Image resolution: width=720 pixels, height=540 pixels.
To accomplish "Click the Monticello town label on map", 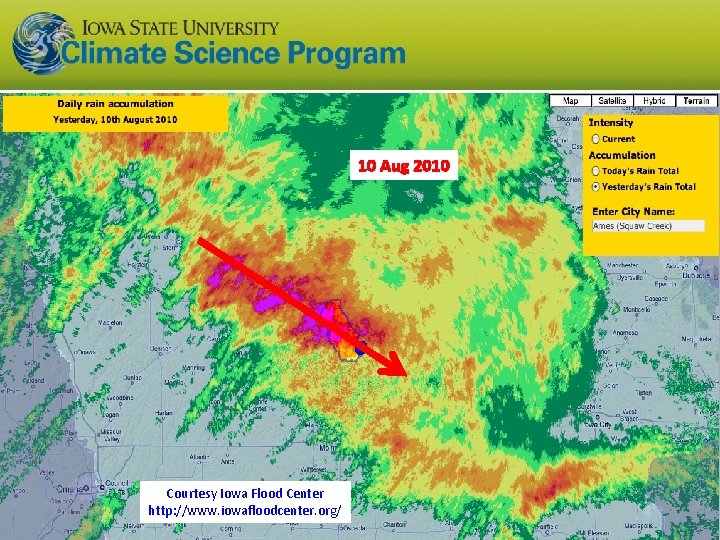I will click(636, 309).
